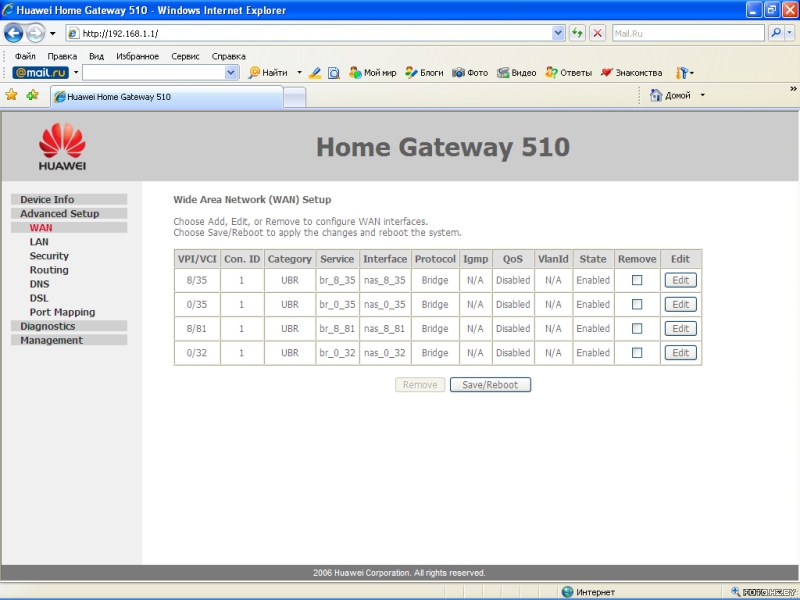Open Видео from the toolbar
This screenshot has height=600, width=800.
517,72
